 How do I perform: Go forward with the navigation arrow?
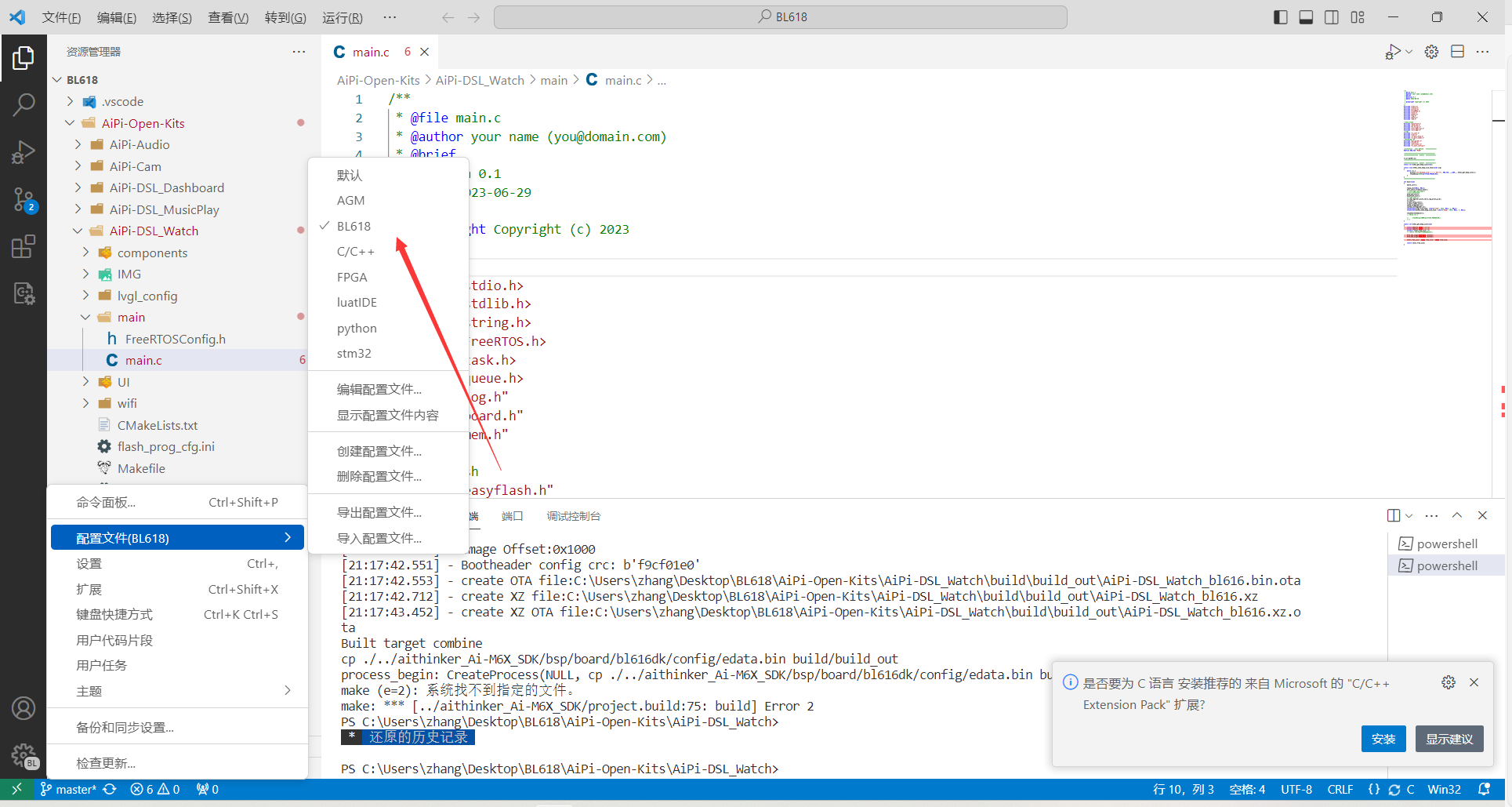pyautogui.click(x=473, y=17)
